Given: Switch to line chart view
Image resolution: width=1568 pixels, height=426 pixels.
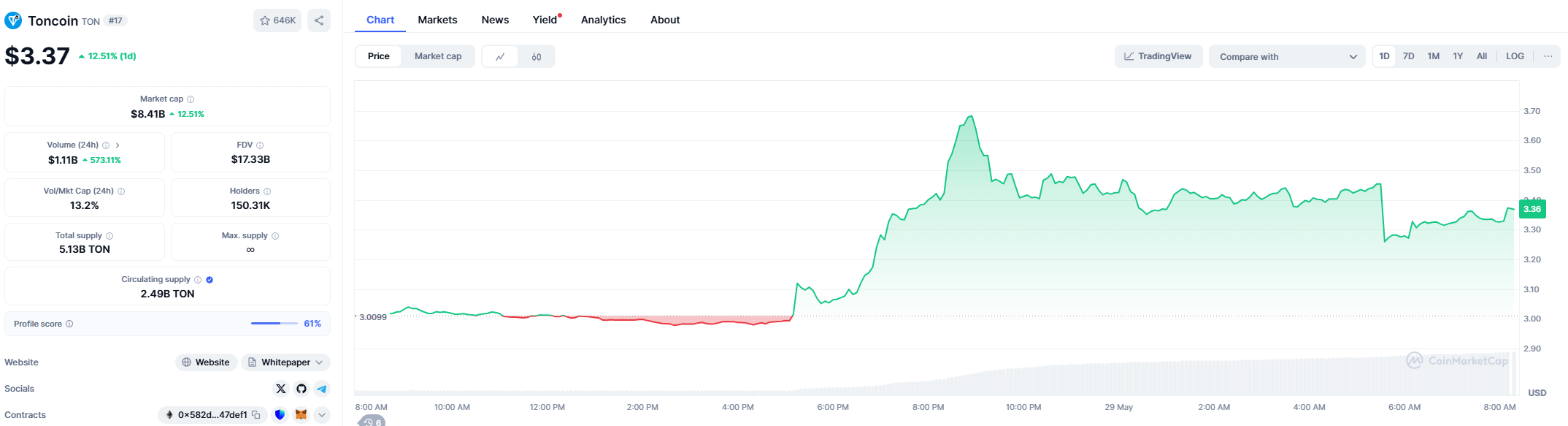Looking at the screenshot, I should pyautogui.click(x=500, y=56).
